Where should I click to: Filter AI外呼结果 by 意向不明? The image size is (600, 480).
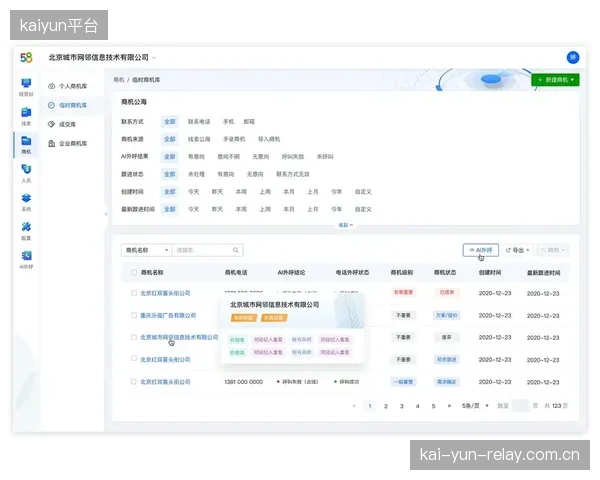click(x=228, y=157)
